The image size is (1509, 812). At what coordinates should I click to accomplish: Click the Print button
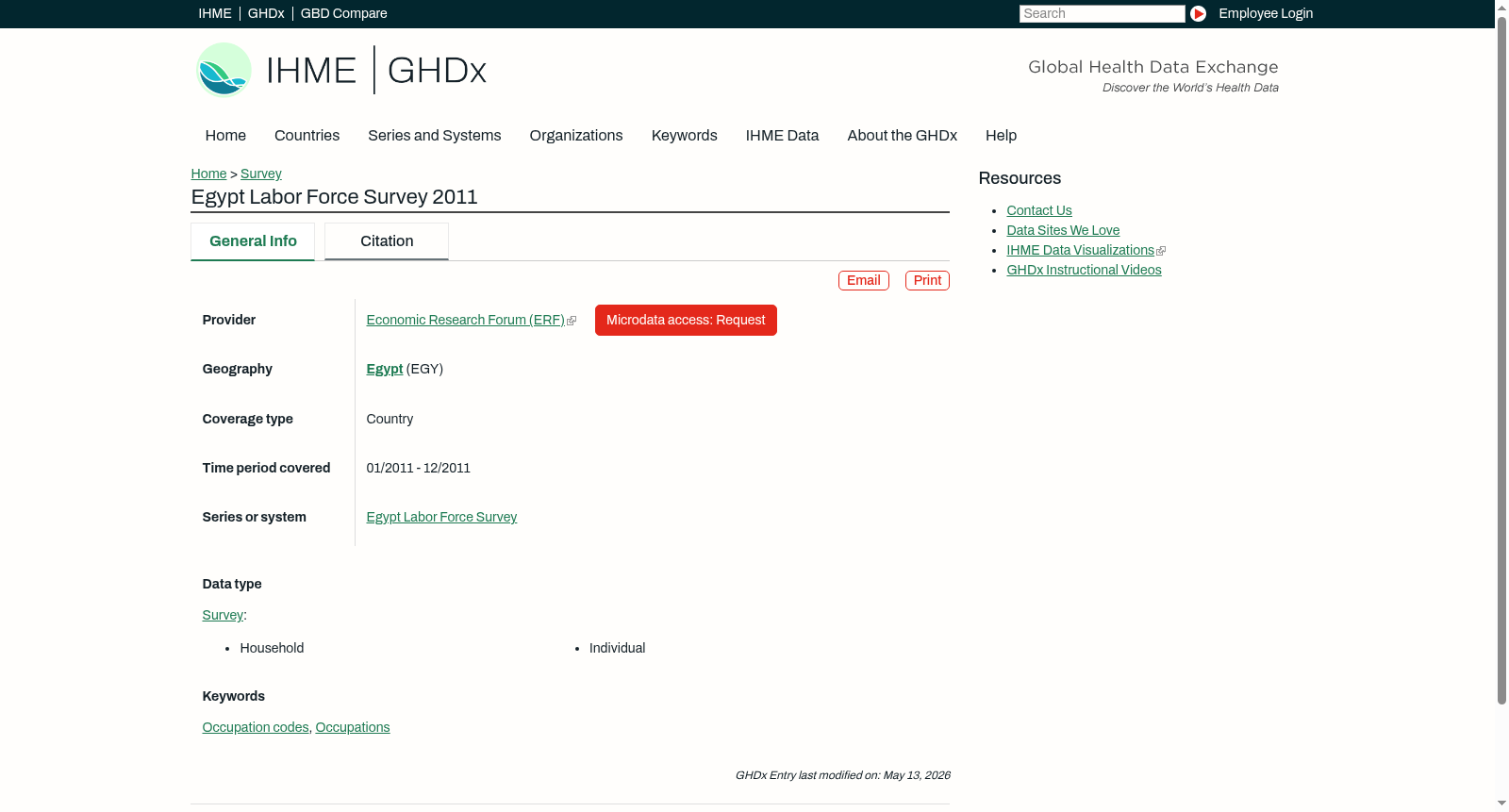[927, 280]
